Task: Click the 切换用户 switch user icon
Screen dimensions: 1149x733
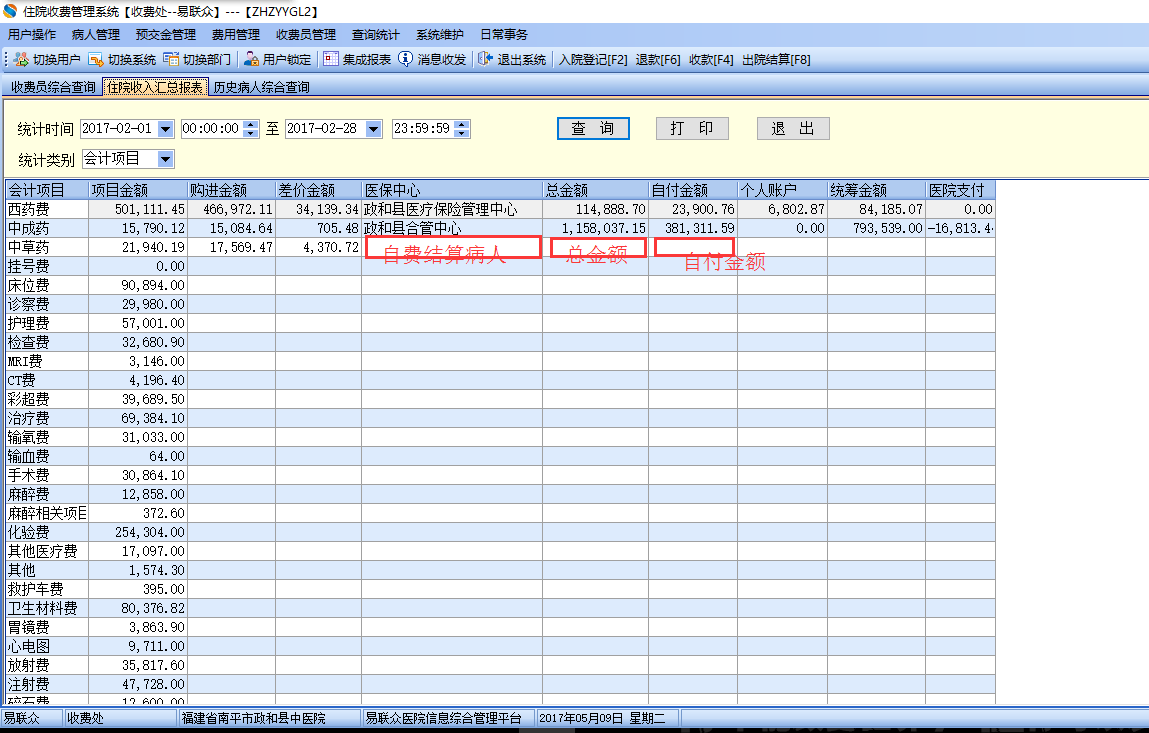Action: (21, 59)
